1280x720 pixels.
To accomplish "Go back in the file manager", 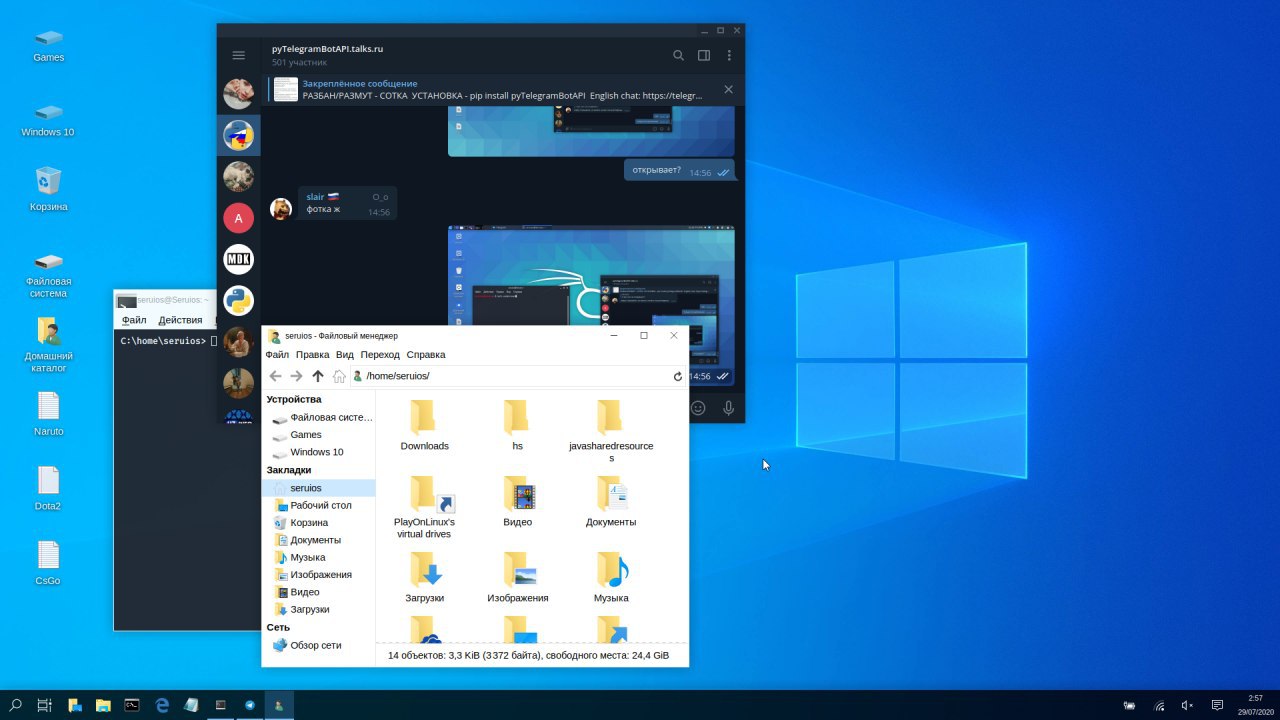I will point(275,376).
